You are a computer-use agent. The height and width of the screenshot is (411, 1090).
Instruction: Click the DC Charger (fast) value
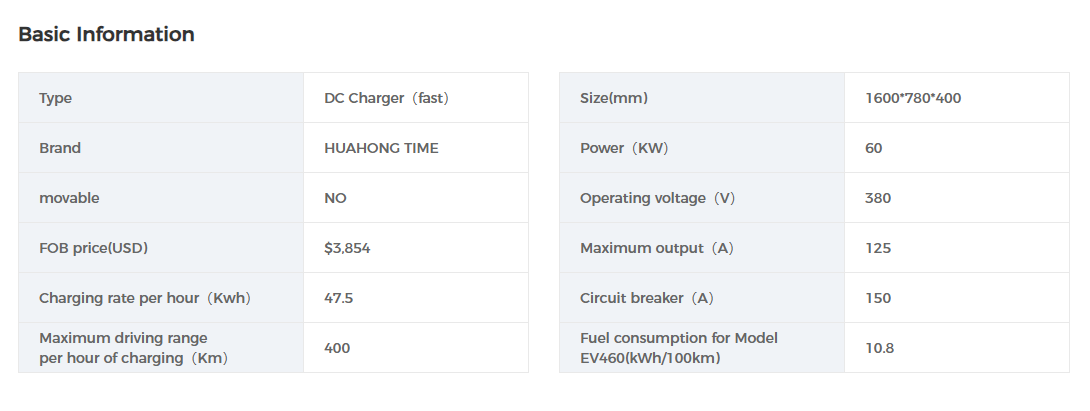pyautogui.click(x=387, y=98)
